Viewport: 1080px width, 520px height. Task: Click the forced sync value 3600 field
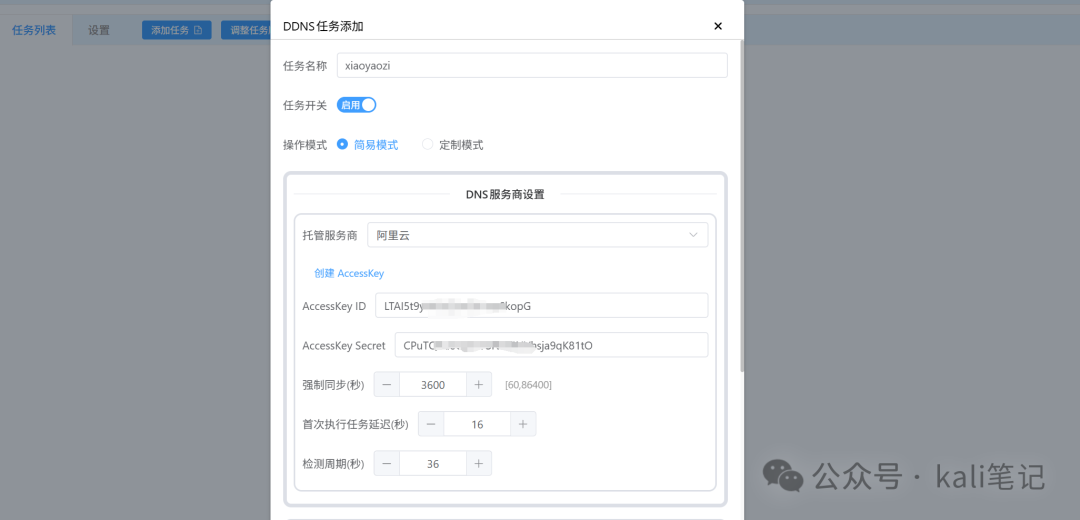(x=433, y=385)
